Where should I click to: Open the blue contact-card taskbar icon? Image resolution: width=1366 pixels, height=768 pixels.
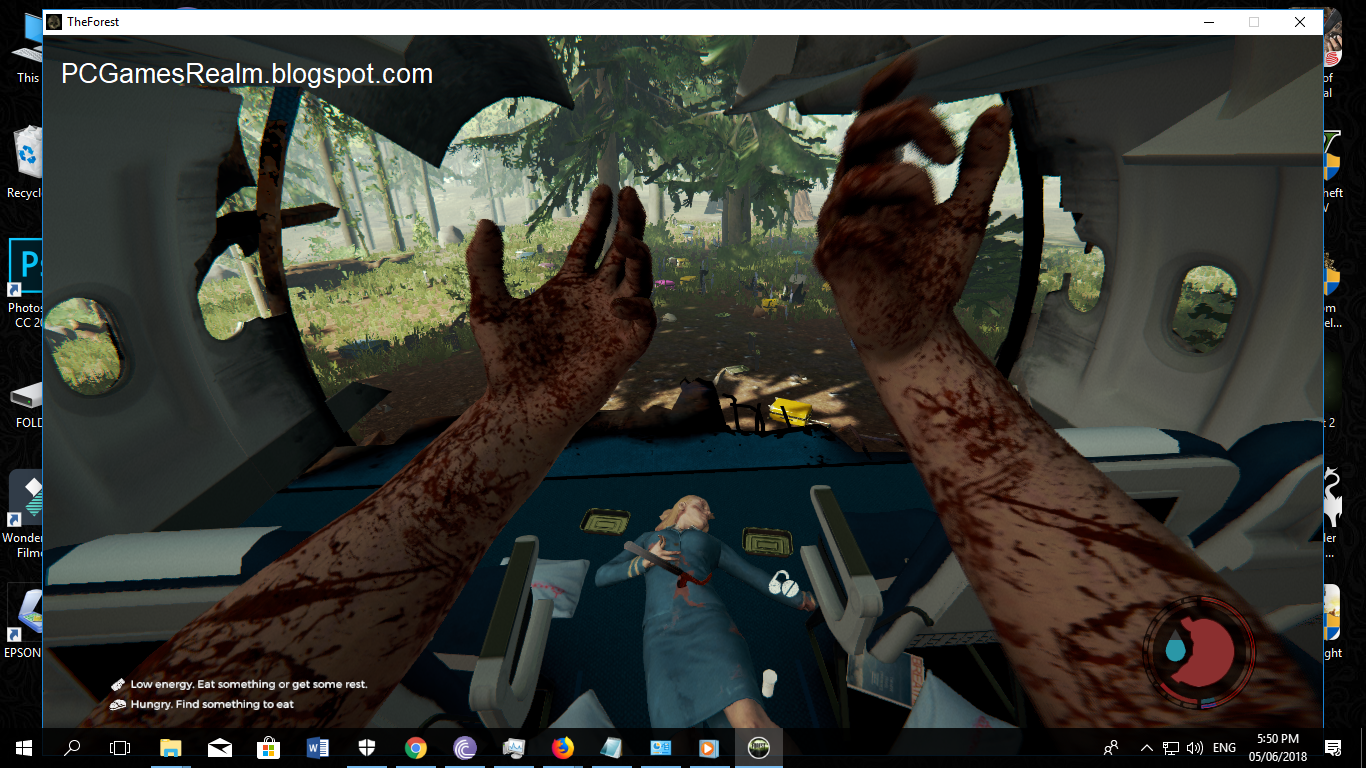pyautogui.click(x=661, y=747)
